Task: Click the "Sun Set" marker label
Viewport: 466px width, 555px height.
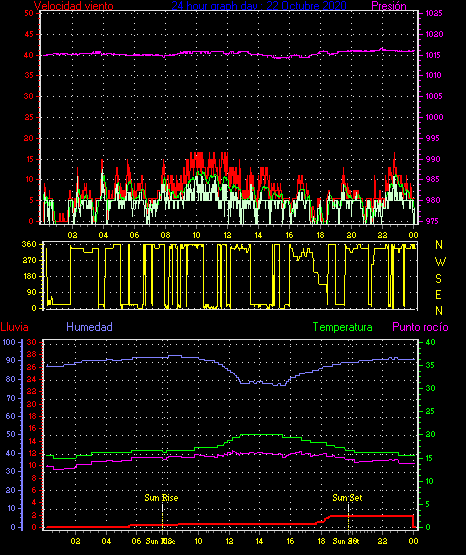Action: 347,498
